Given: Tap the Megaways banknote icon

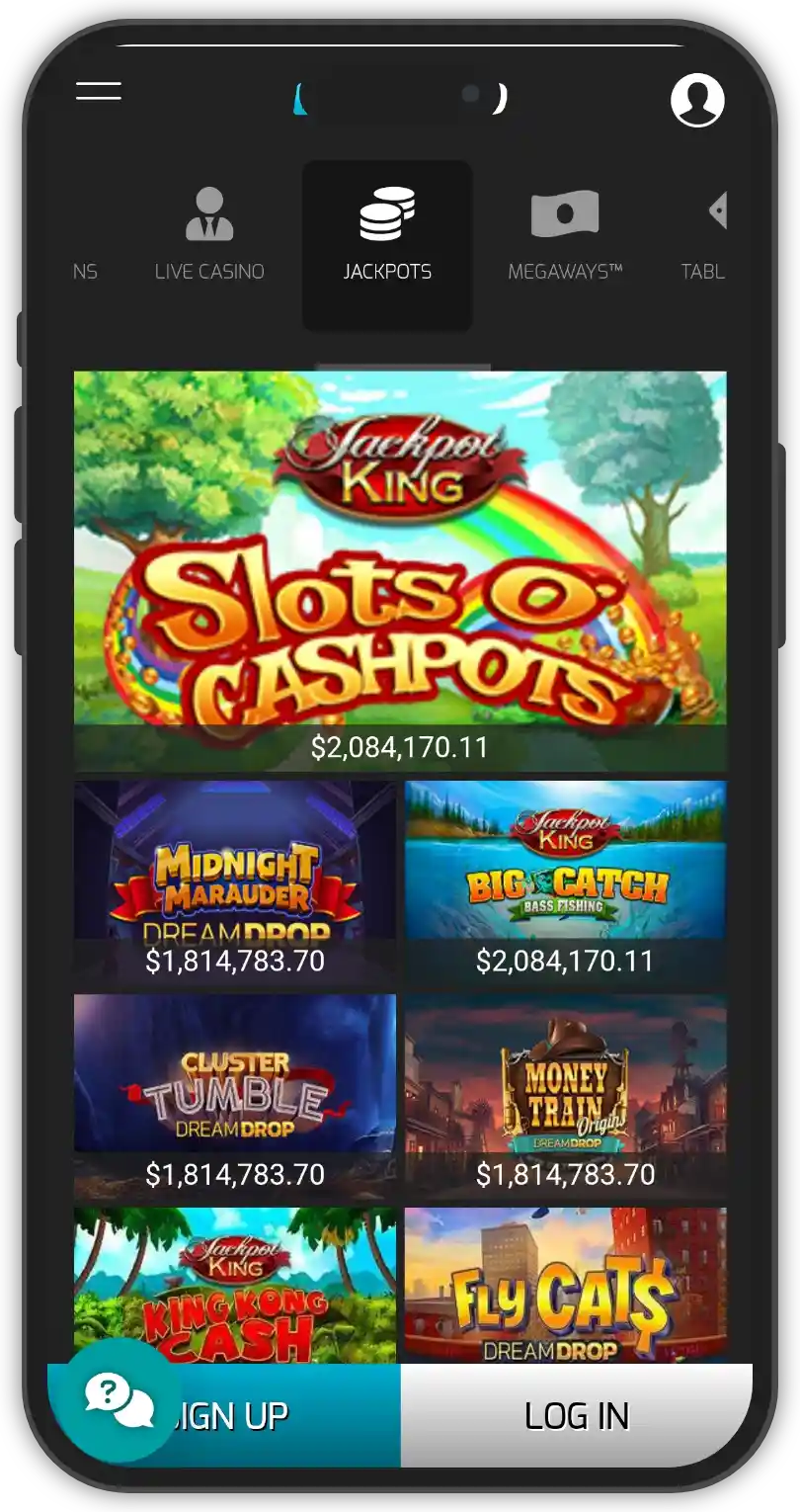Looking at the screenshot, I should (565, 214).
